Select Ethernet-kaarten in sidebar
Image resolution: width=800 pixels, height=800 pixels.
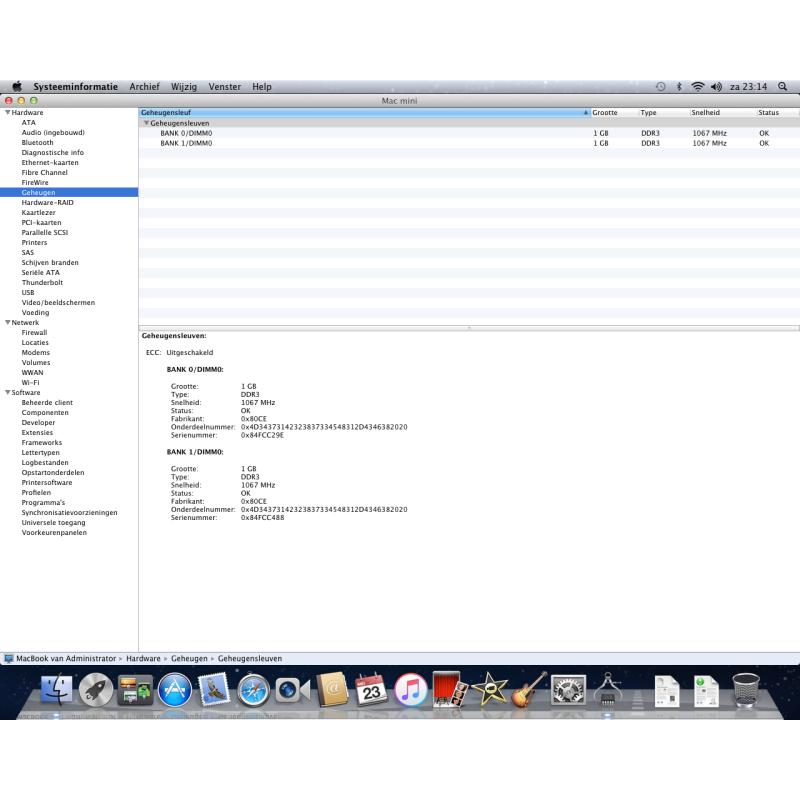pos(50,162)
